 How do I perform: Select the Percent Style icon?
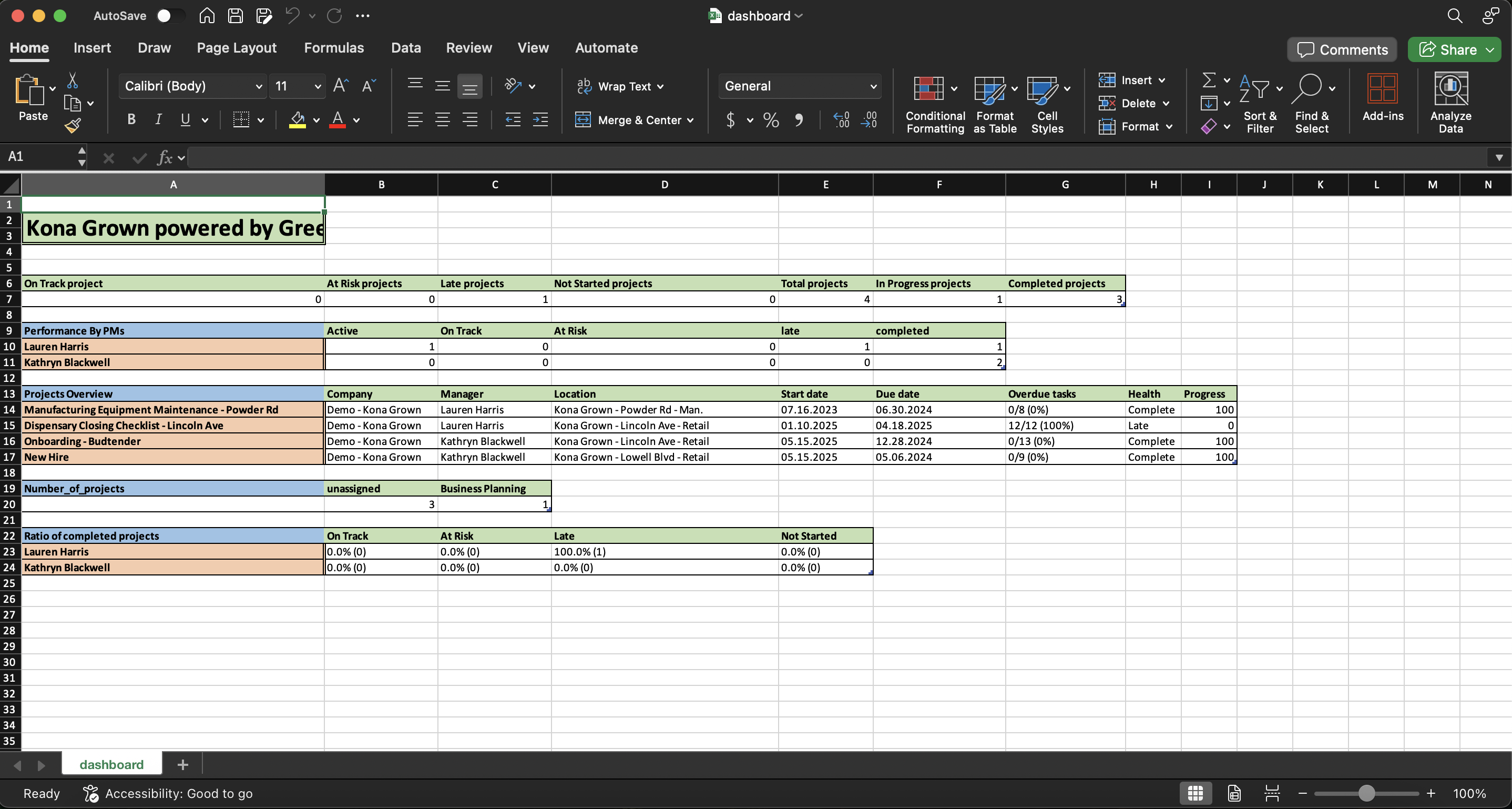(x=771, y=120)
